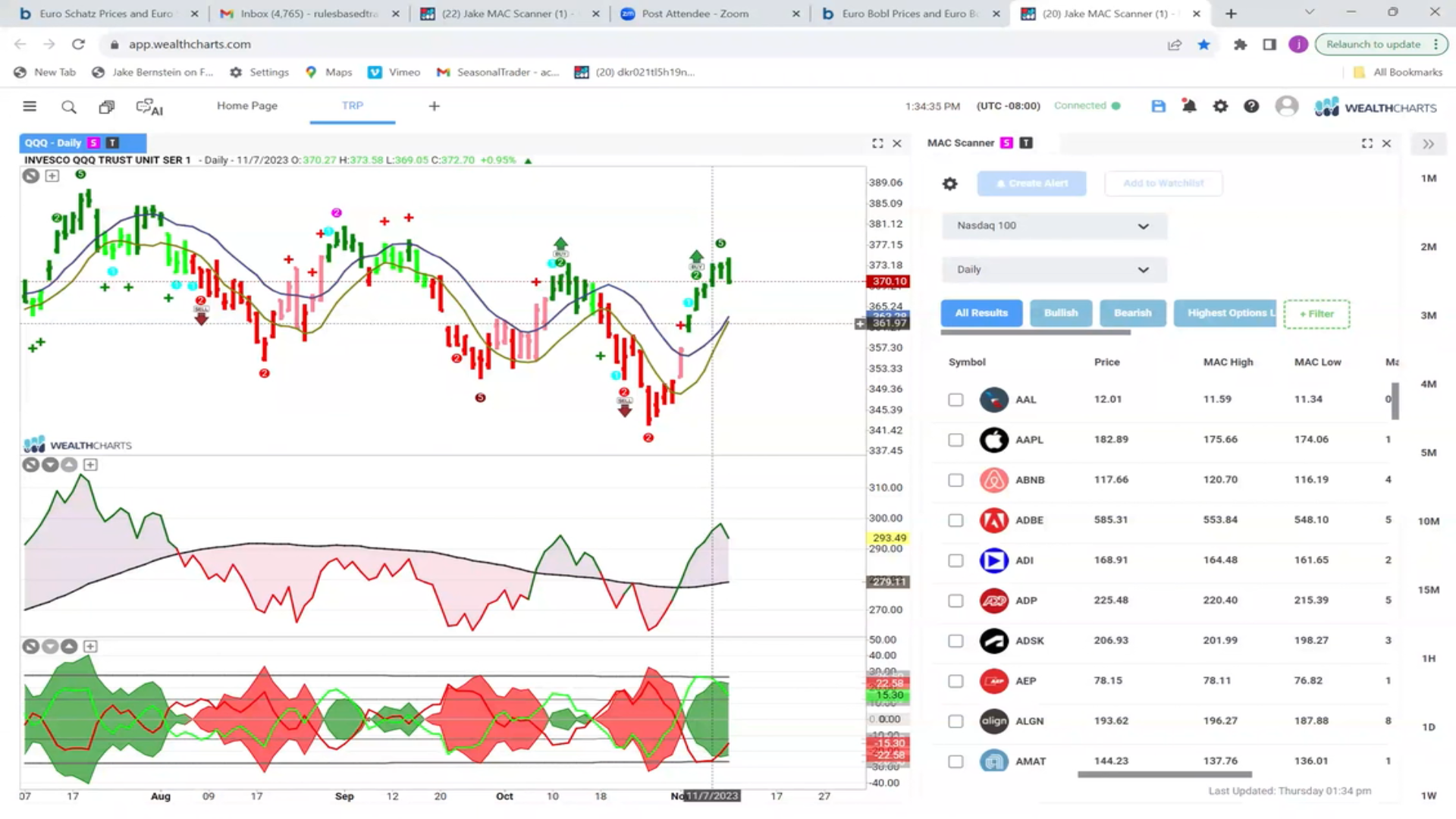Select 1H timeframe in sidebar

pos(1429,658)
